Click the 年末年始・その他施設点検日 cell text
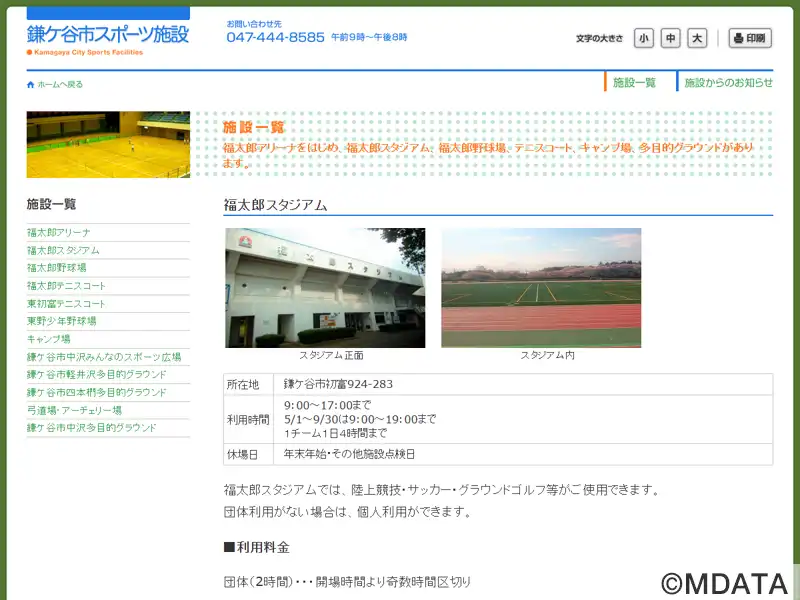Image resolution: width=800 pixels, height=600 pixels. (x=349, y=454)
